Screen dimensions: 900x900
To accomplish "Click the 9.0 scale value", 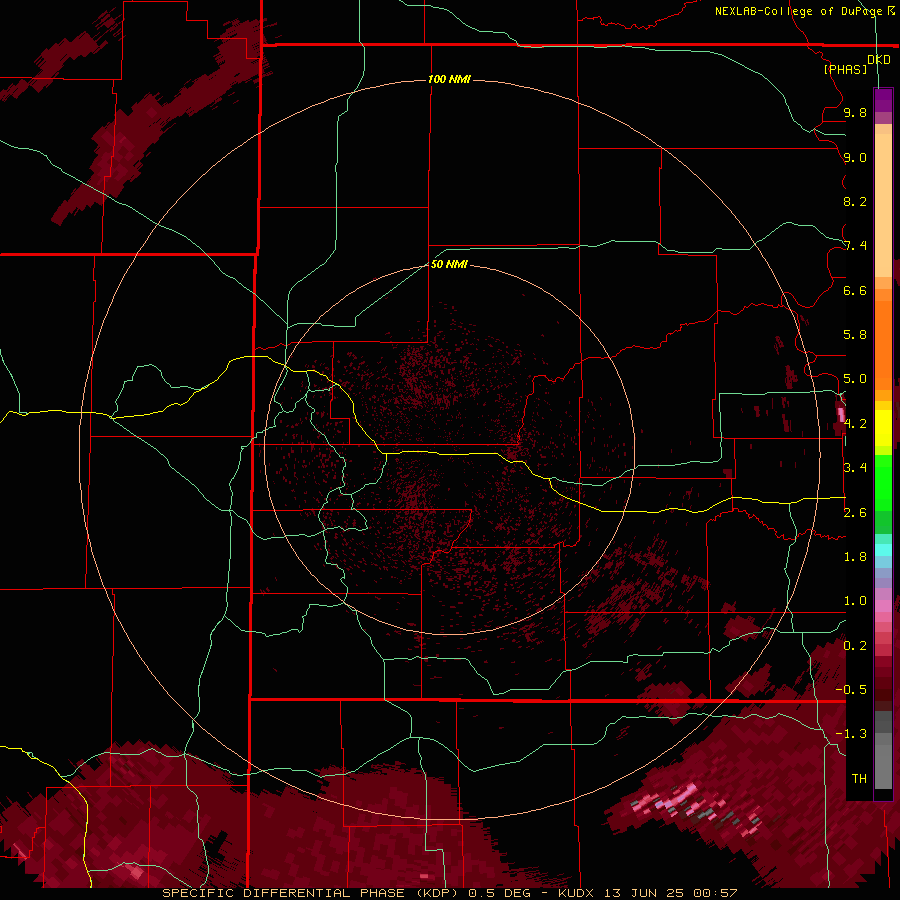I will point(855,157).
